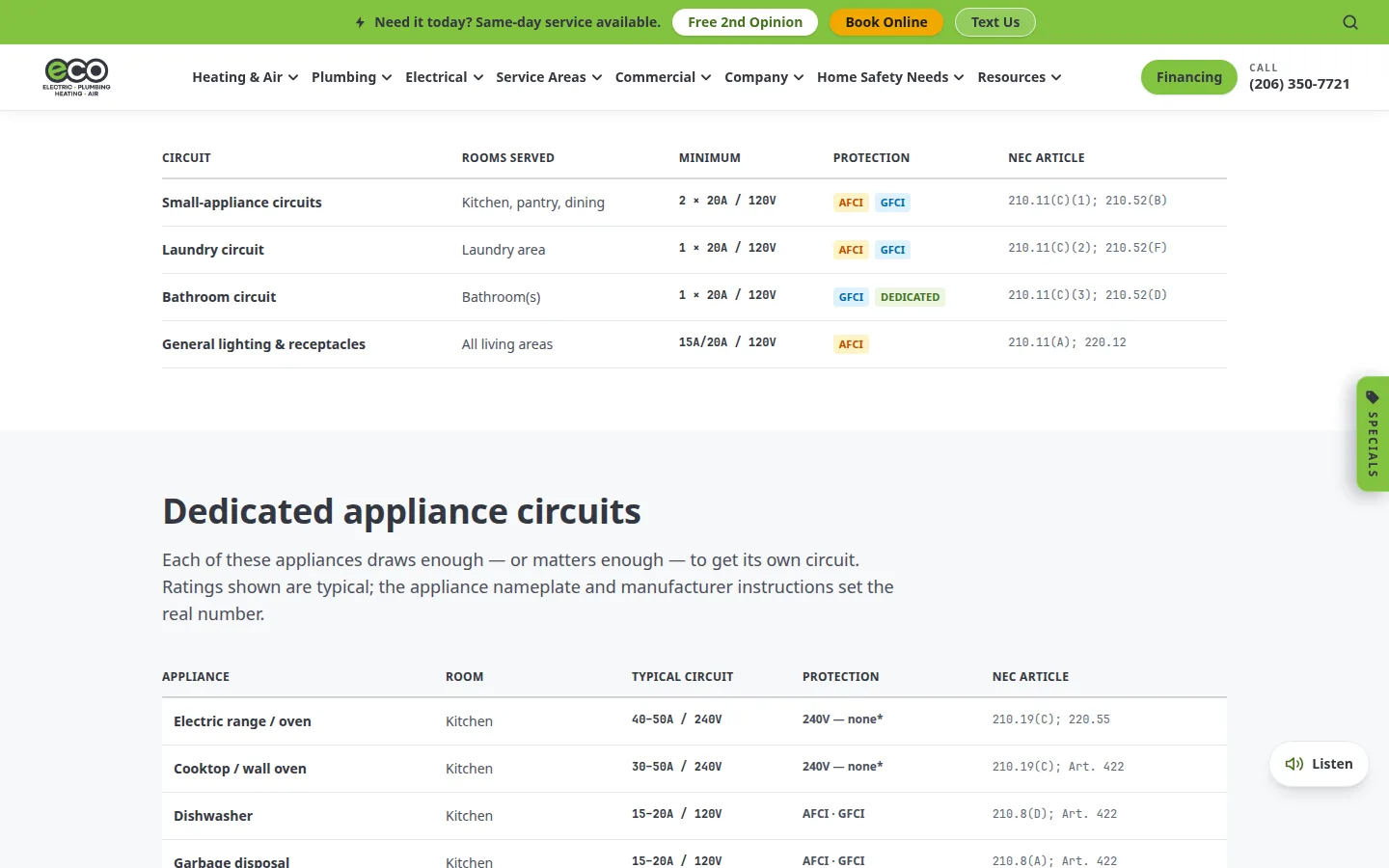The height and width of the screenshot is (868, 1389).
Task: Click NEC reference 210.11(C)(2); 210.52(F)
Action: (1087, 248)
